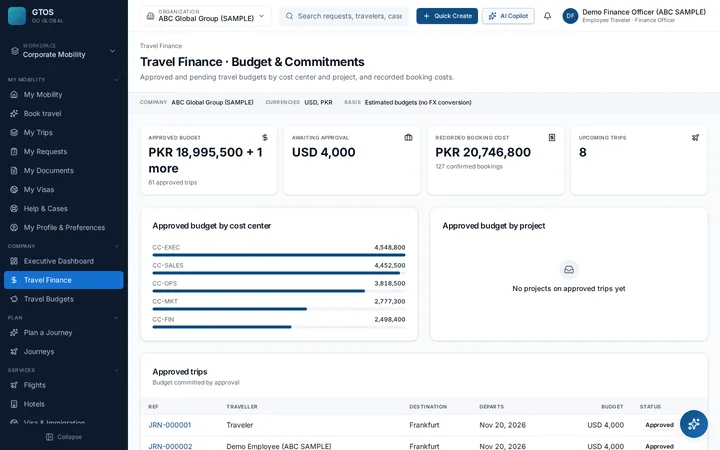720x450 pixels.
Task: Click the CC-SALES value 4,452,500
Action: coord(389,265)
